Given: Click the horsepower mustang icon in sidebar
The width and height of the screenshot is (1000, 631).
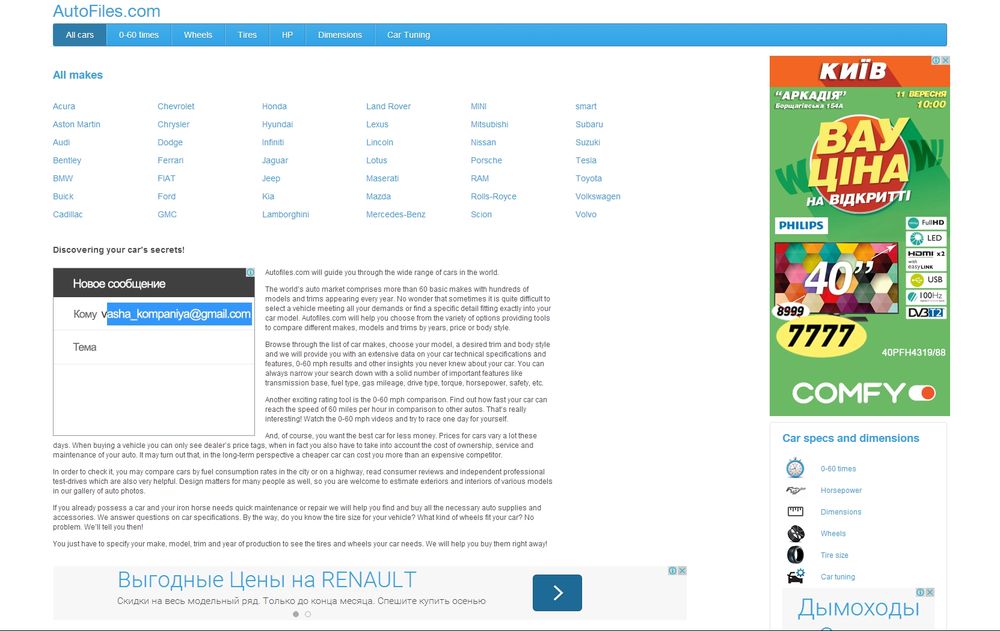Looking at the screenshot, I should pos(795,491).
